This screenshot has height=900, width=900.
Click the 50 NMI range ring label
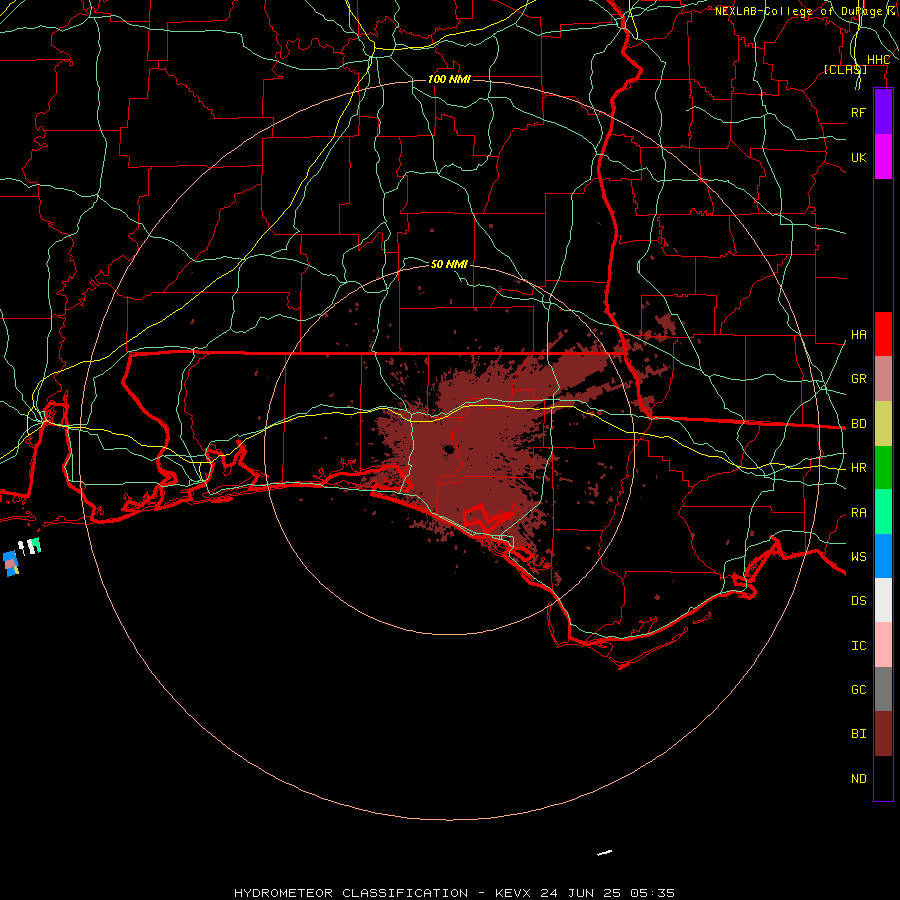coord(449,264)
